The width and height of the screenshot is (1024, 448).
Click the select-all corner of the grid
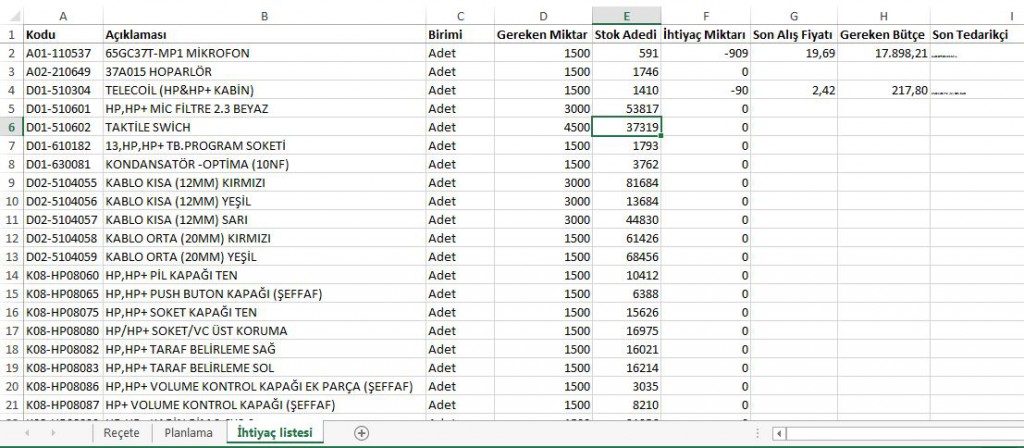click(x=11, y=16)
